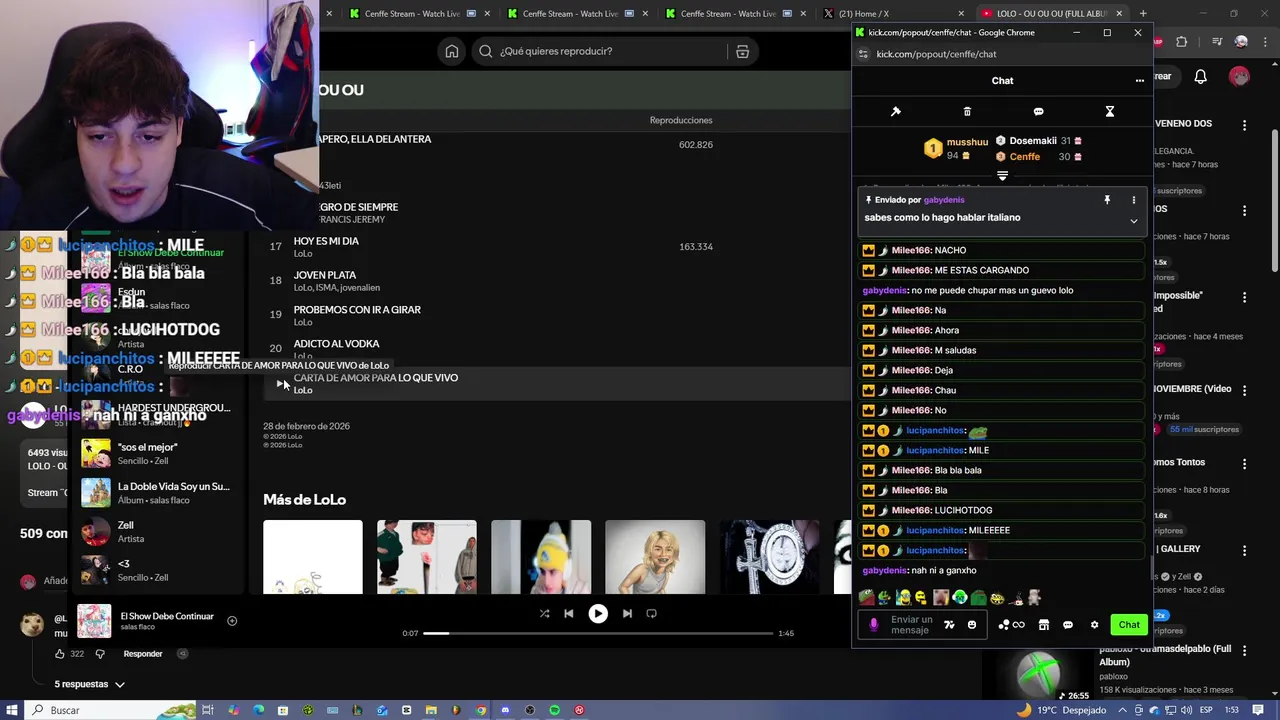Open the Kick shop storefront icon
The width and height of the screenshot is (1280, 720).
1043,625
